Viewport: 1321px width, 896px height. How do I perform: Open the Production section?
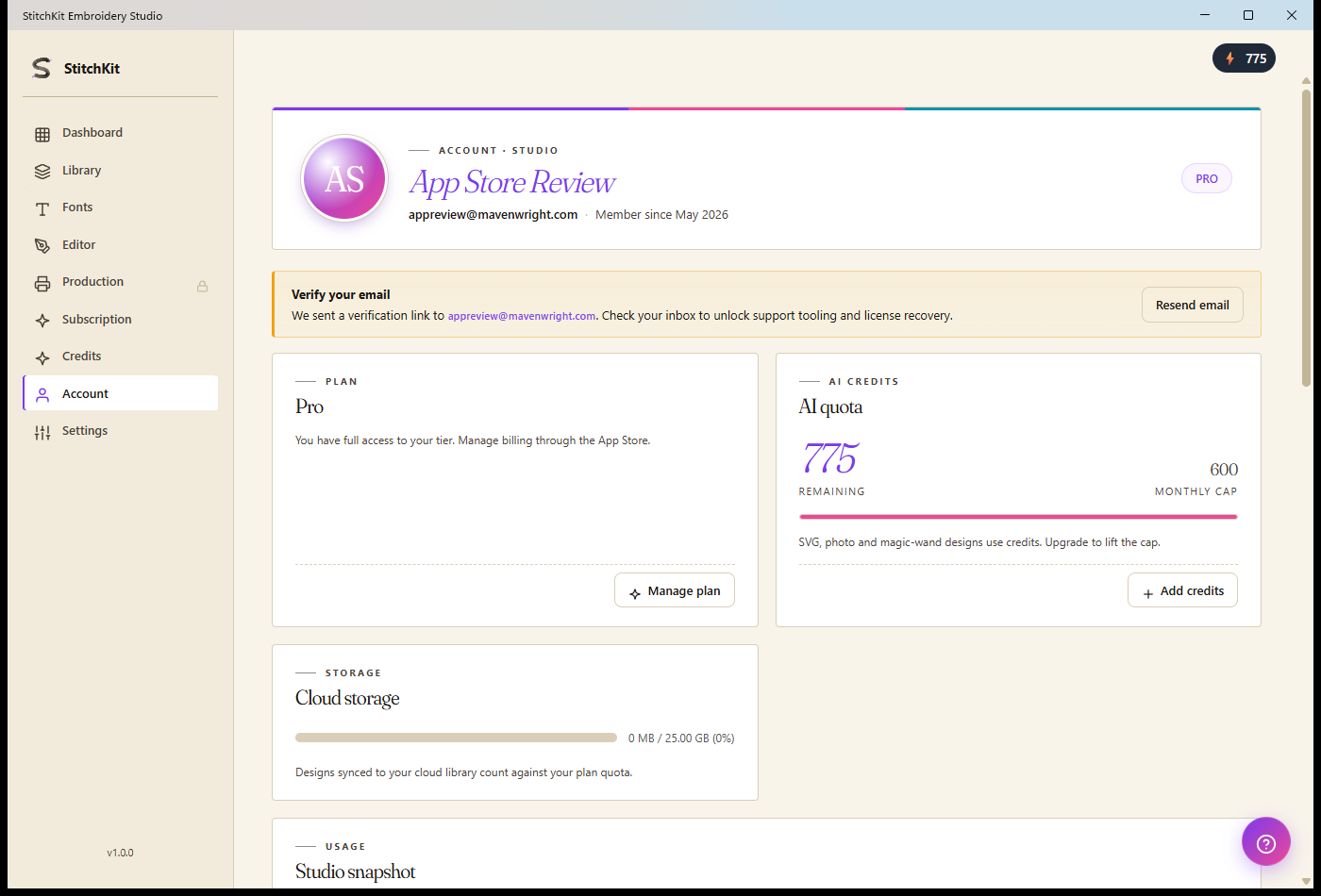(121, 282)
